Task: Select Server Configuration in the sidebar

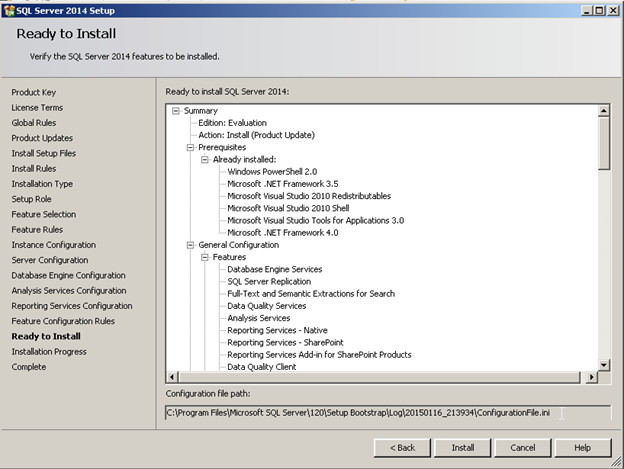Action: pyautogui.click(x=50, y=260)
